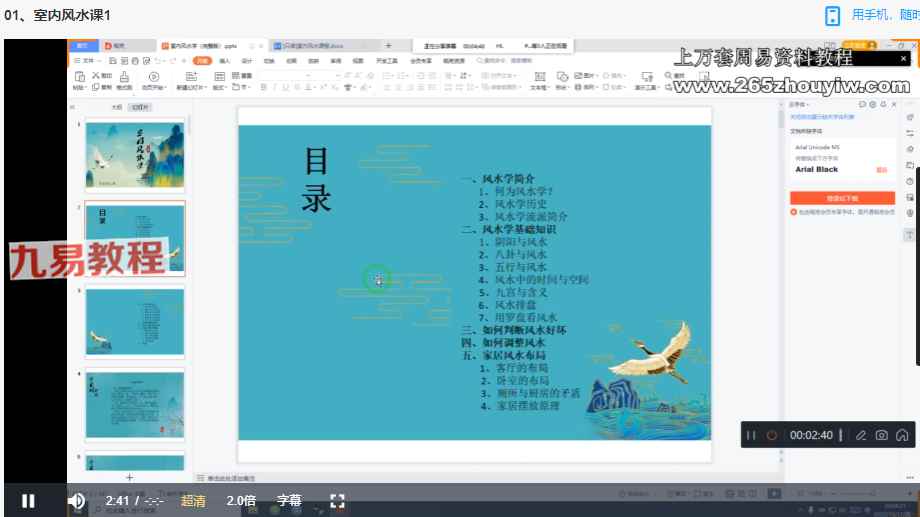This screenshot has width=920, height=517.
Task: Click the 五、家居风水布局 heading on slide
Action: coord(504,356)
